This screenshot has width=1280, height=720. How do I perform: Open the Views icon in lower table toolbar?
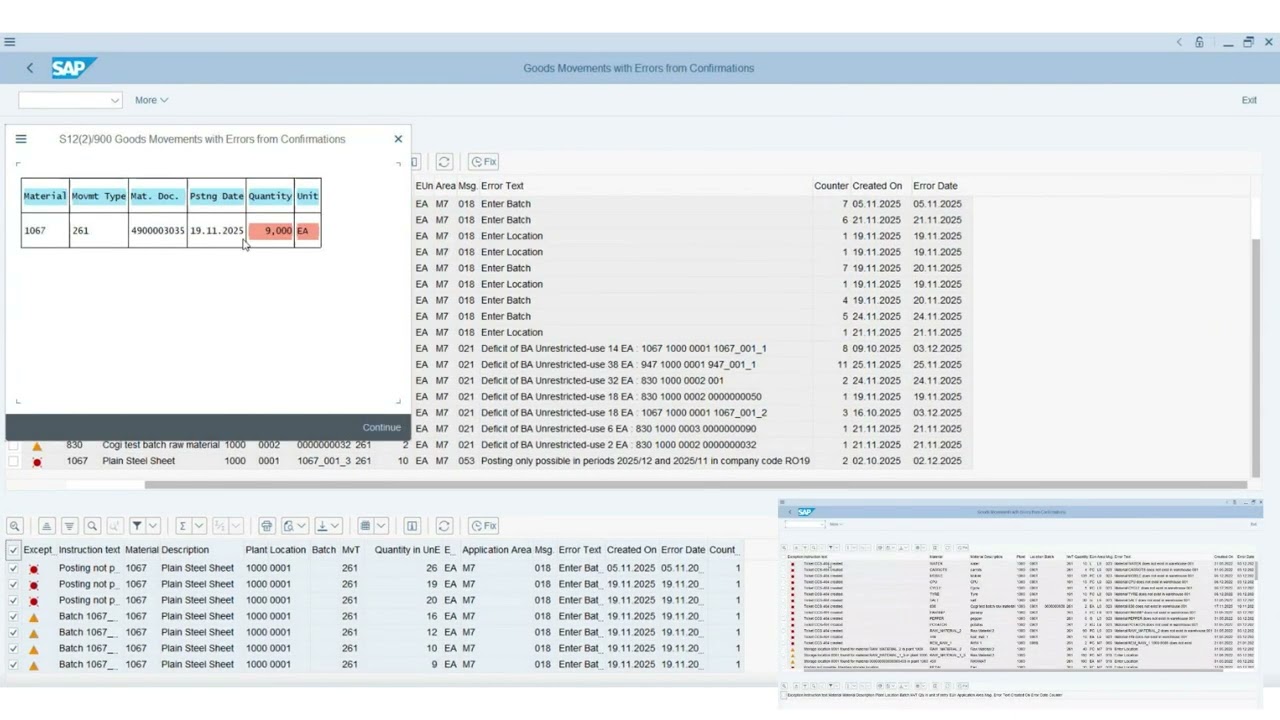(x=288, y=526)
